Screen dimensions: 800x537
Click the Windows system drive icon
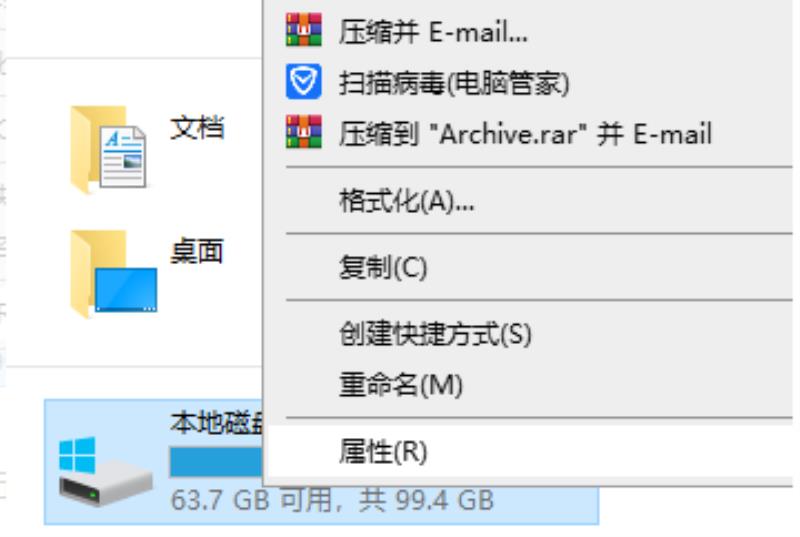[x=105, y=471]
